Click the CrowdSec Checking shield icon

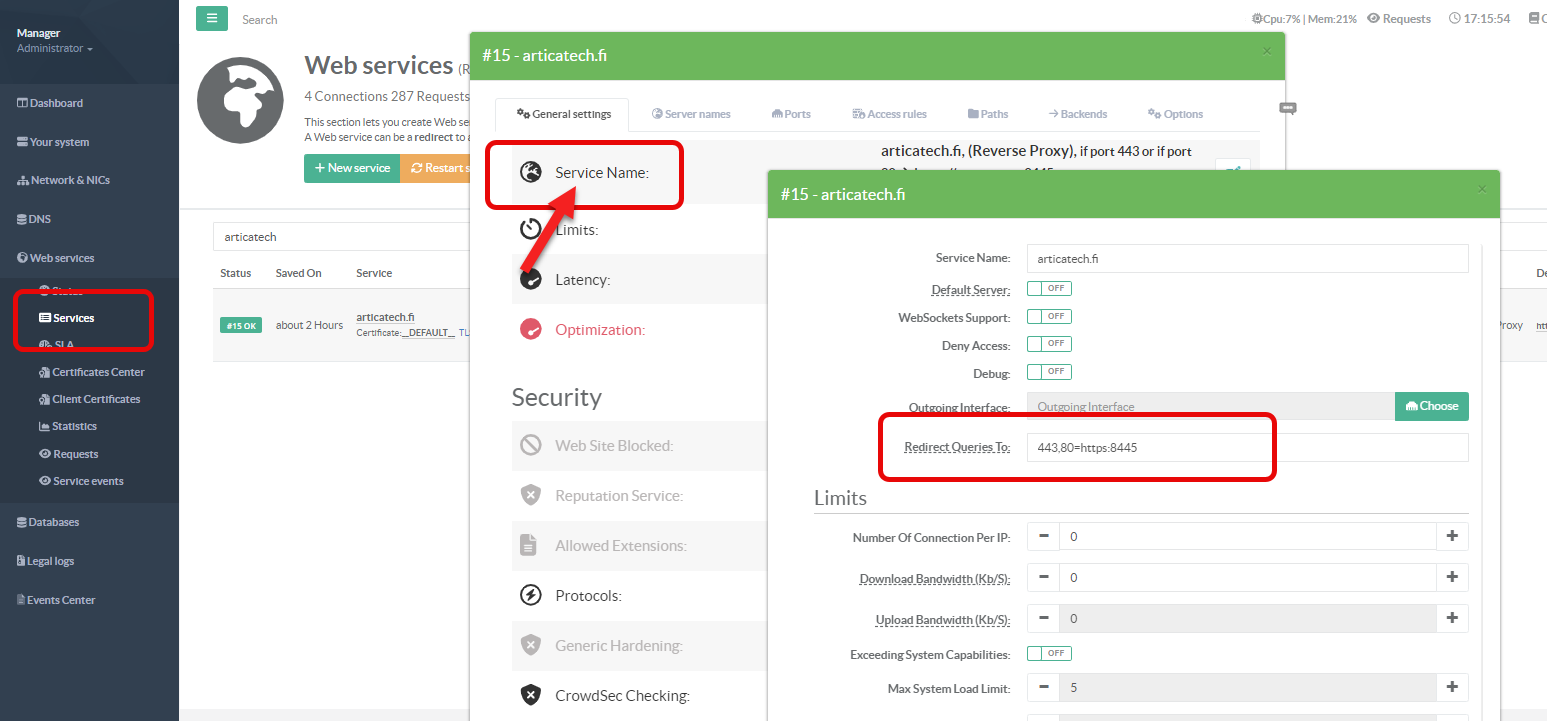point(531,696)
